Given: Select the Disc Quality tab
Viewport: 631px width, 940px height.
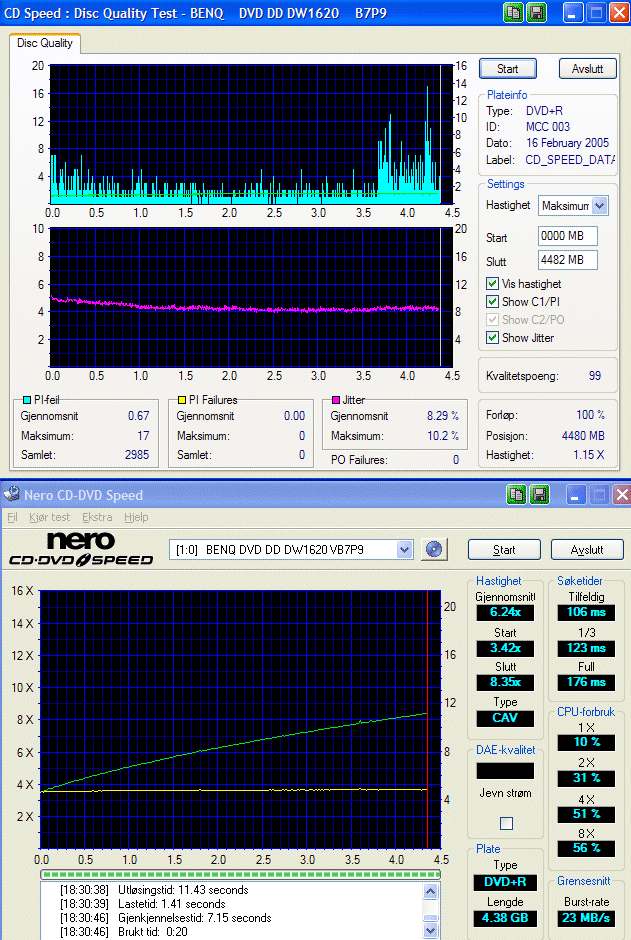Looking at the screenshot, I should 45,43.
